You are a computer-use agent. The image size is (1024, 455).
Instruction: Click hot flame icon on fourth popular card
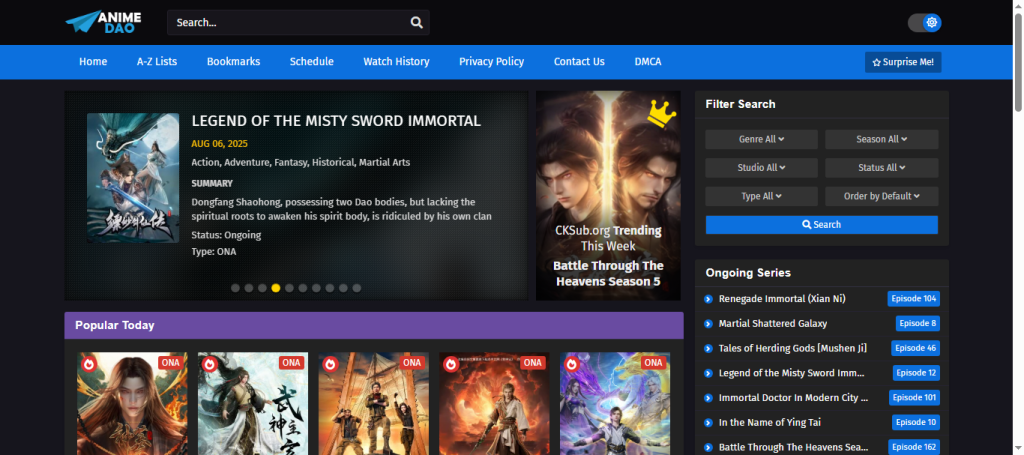[451, 364]
